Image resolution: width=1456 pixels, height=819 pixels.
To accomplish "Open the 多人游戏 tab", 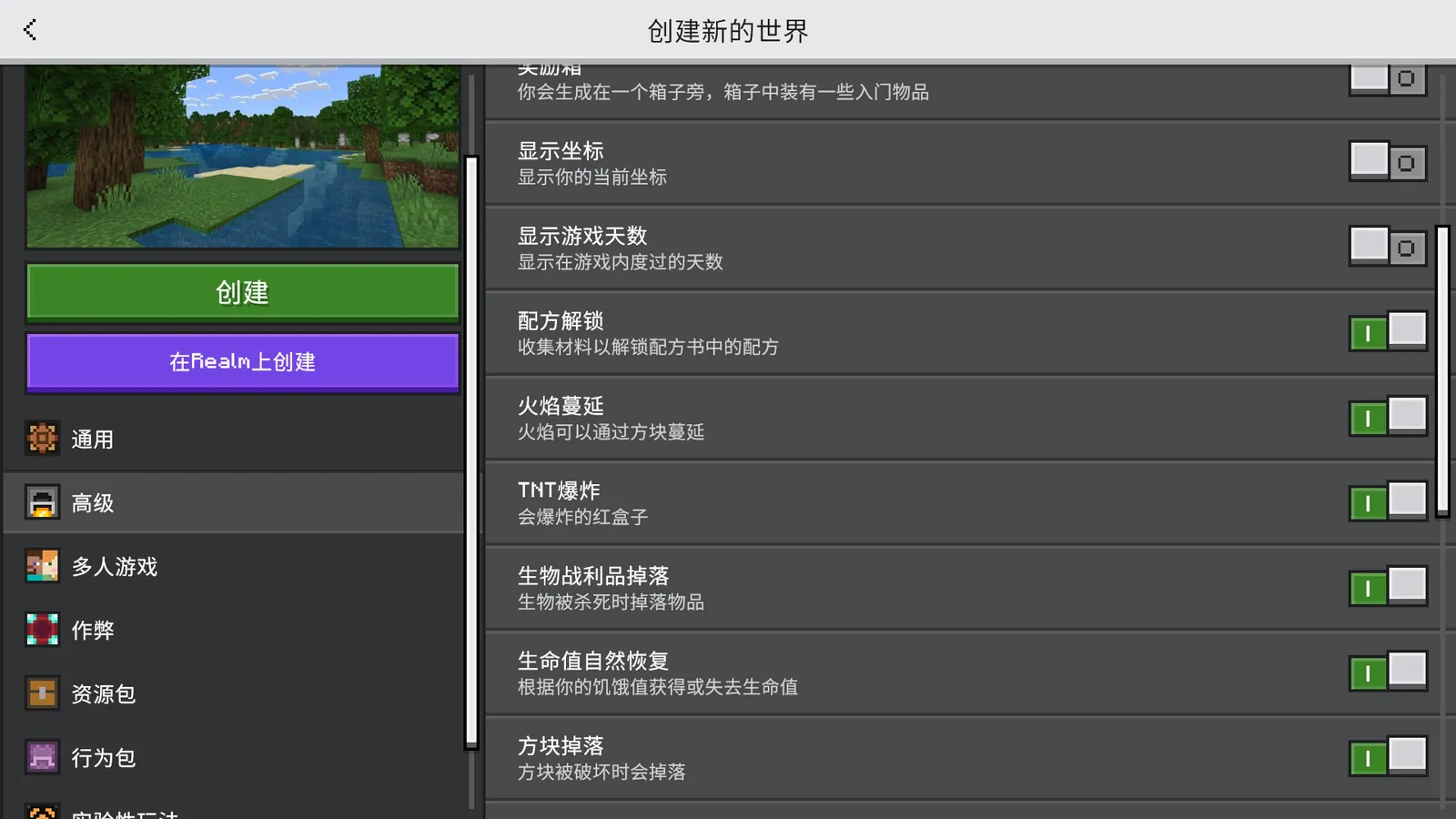I will (x=234, y=566).
